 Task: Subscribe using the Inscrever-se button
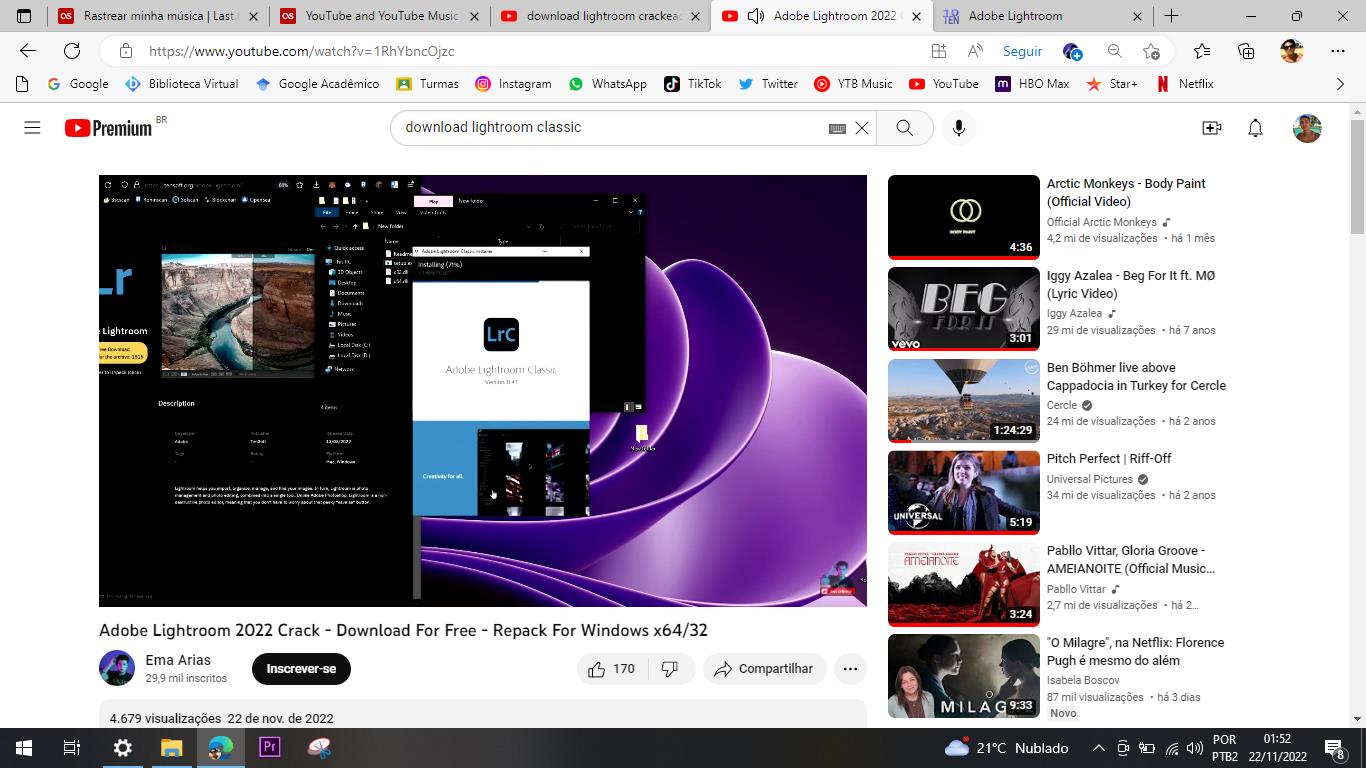point(301,669)
